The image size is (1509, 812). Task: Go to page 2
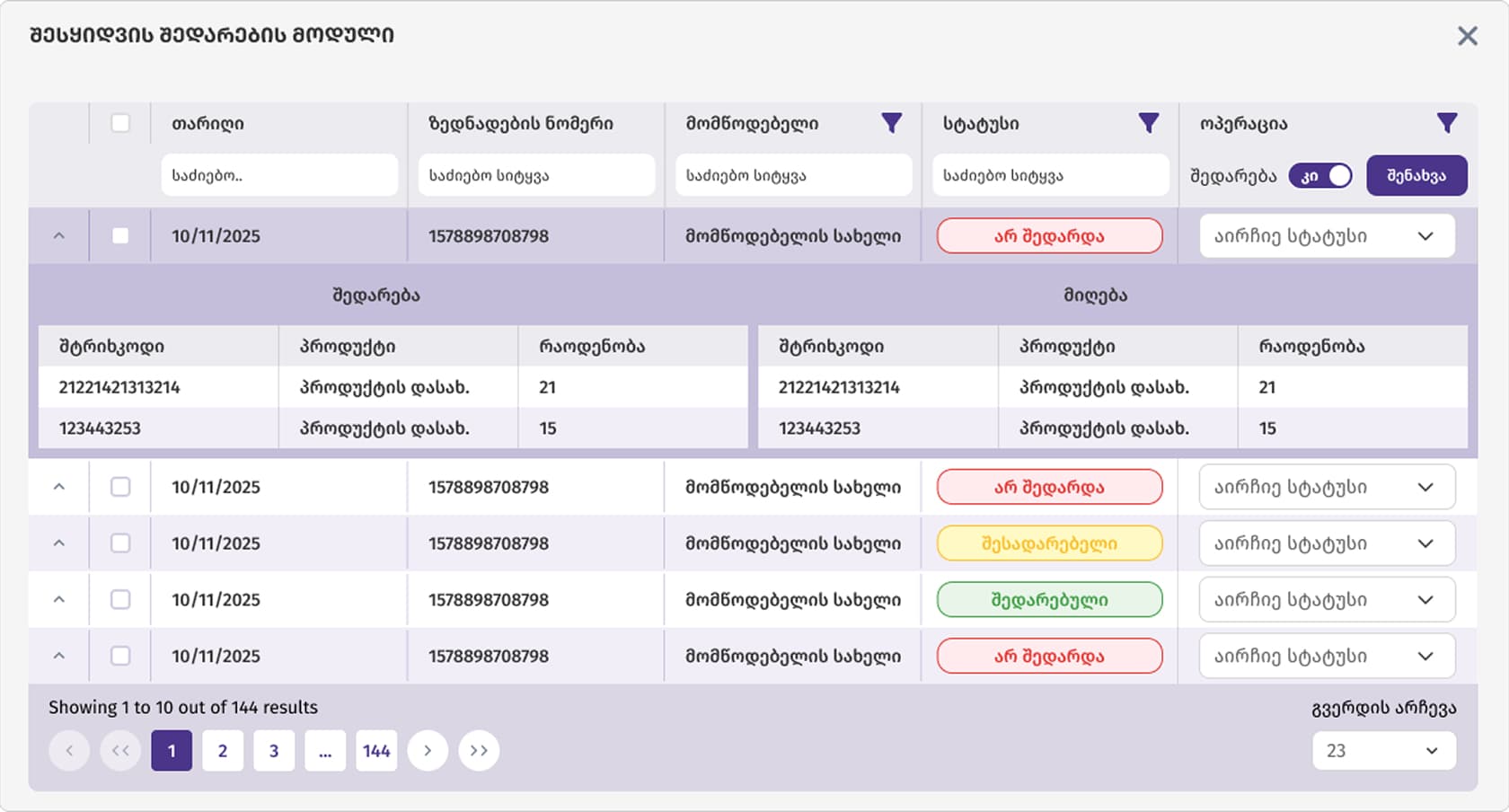[222, 750]
